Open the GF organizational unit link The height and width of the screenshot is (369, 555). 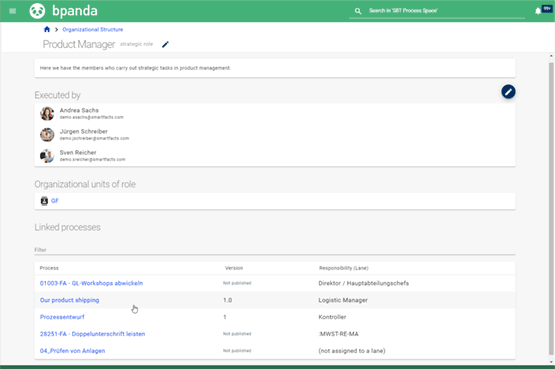click(x=55, y=201)
